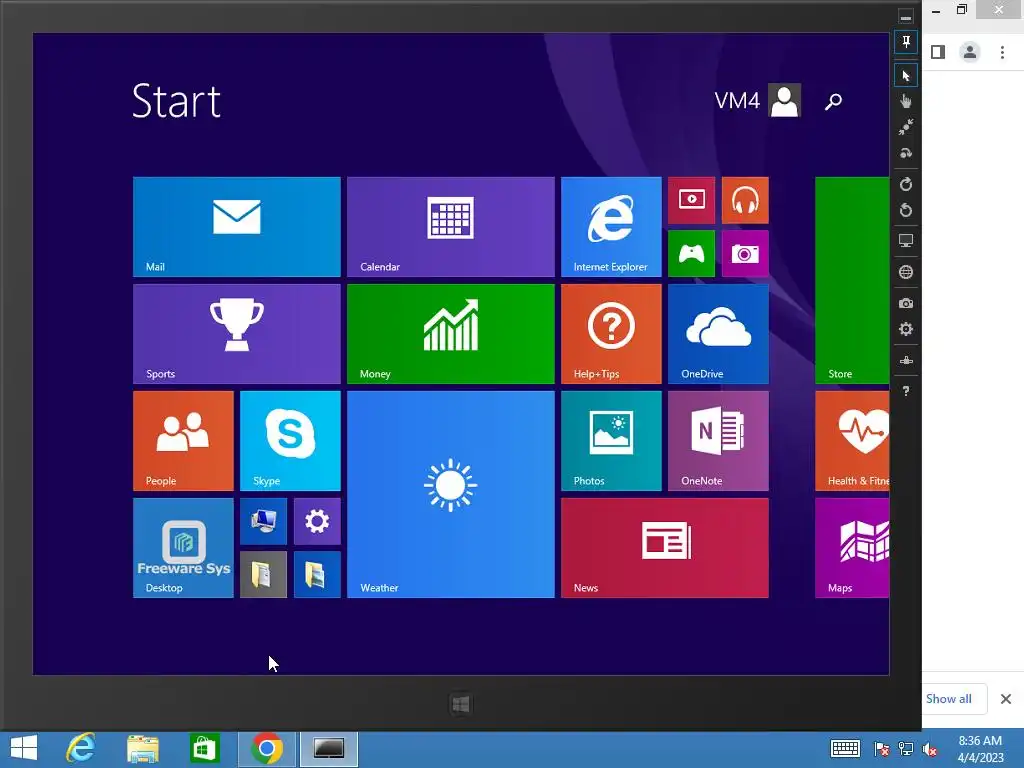The image size is (1024, 768).
Task: Restore down the Chrome window
Action: [962, 10]
